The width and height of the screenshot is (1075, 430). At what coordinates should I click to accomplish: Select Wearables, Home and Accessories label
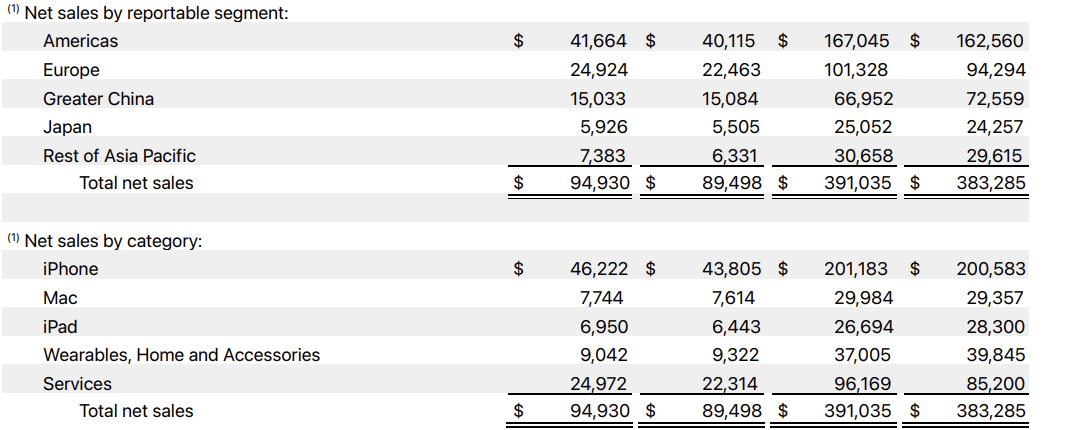pyautogui.click(x=181, y=355)
